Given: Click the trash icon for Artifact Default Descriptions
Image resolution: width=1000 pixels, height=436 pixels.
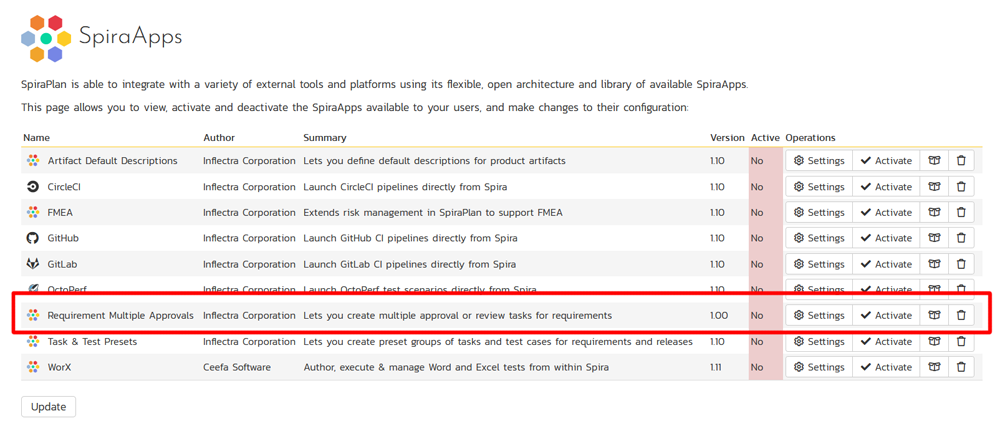Looking at the screenshot, I should coord(961,161).
